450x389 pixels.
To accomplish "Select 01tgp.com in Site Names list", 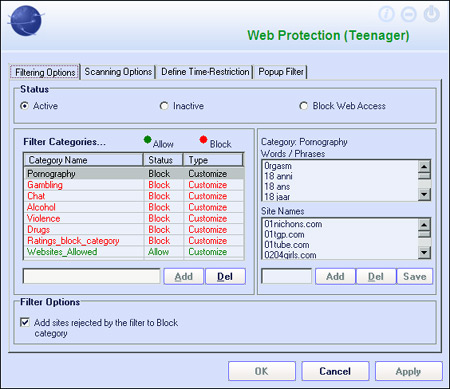I will tap(284, 234).
